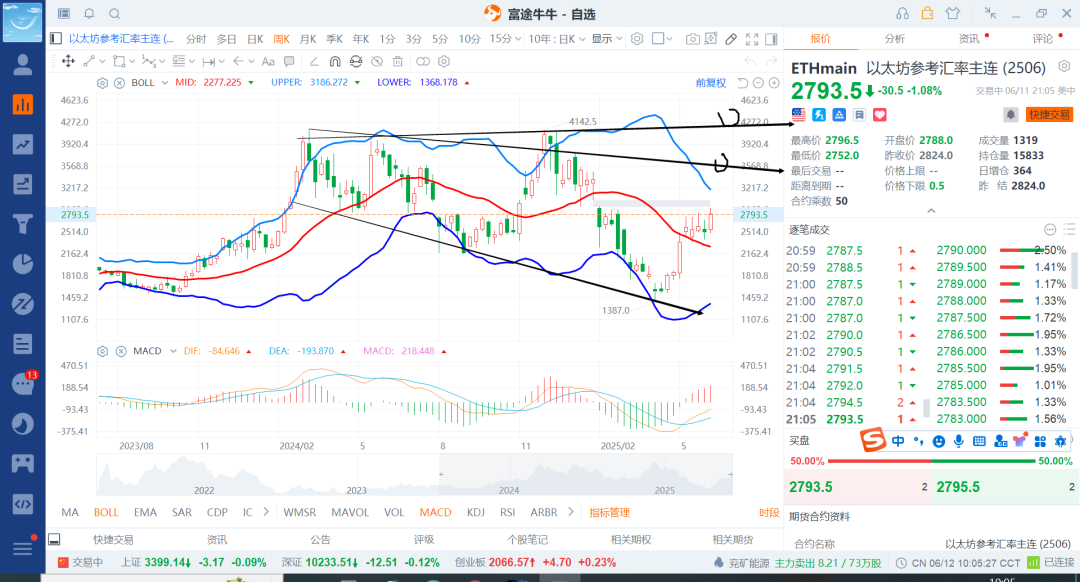This screenshot has height=582, width=1080.
Task: Toggle the KDJ indicator
Action: point(475,512)
